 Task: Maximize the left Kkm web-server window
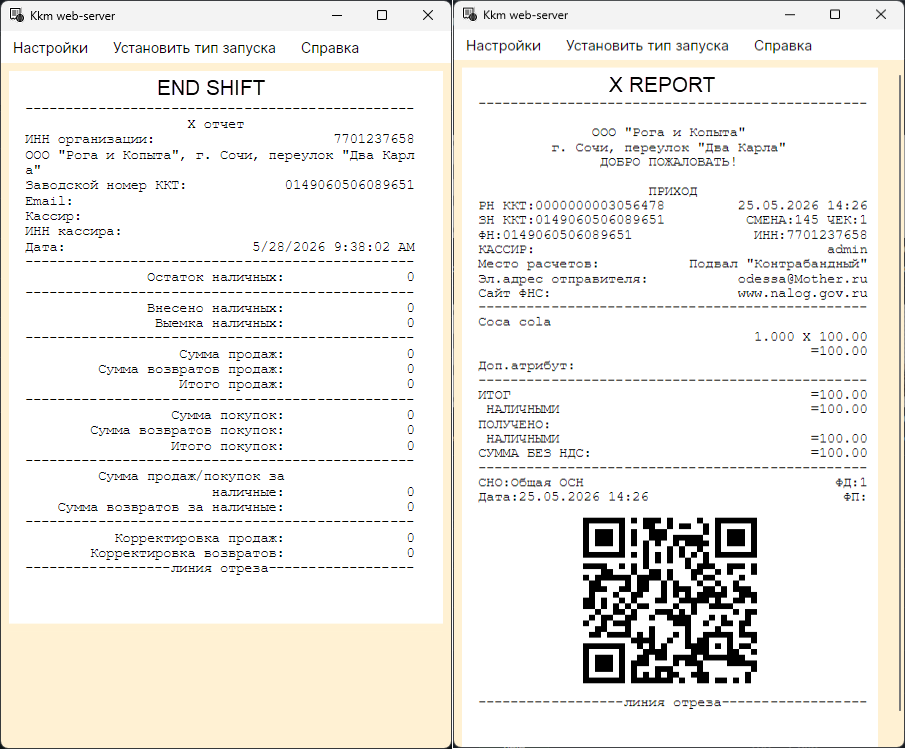382,16
